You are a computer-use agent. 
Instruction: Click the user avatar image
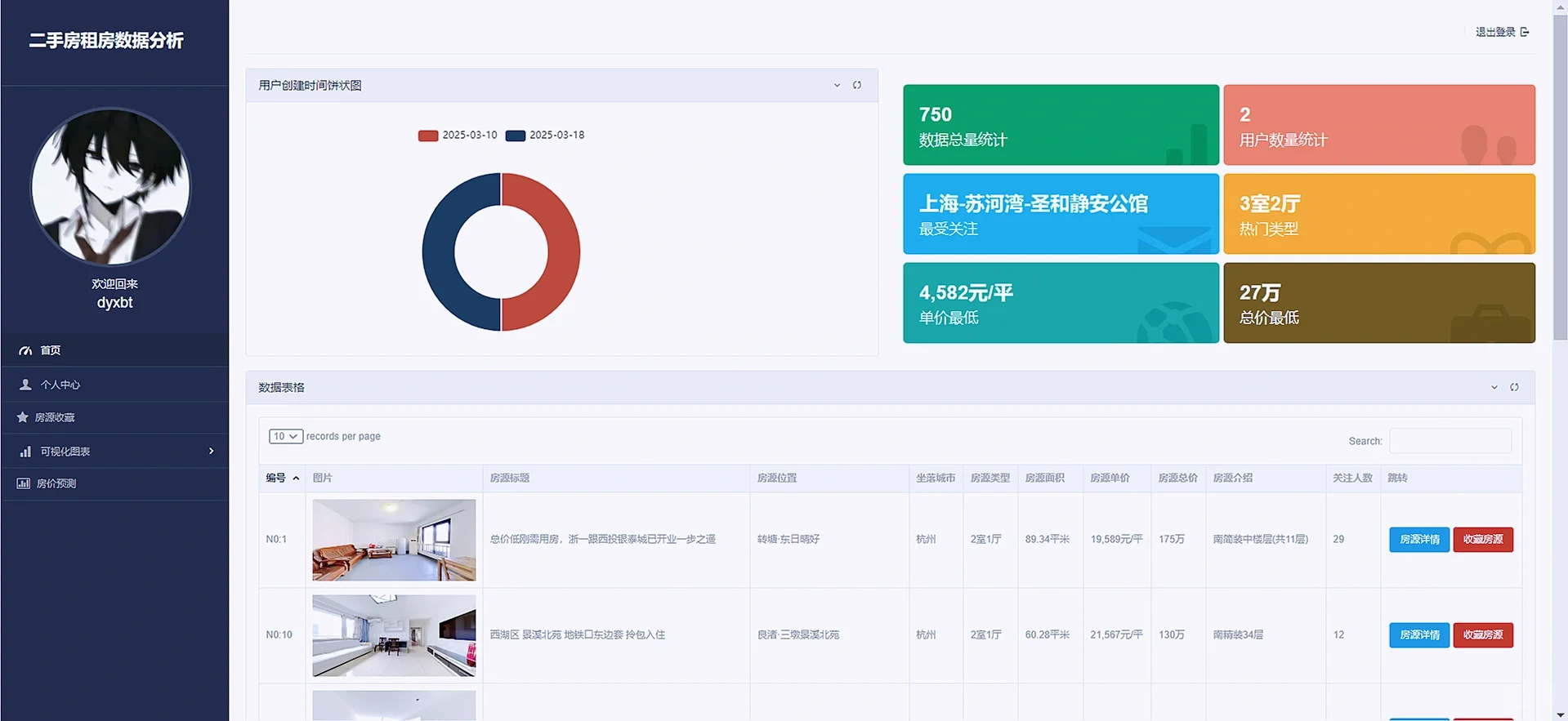tap(110, 186)
